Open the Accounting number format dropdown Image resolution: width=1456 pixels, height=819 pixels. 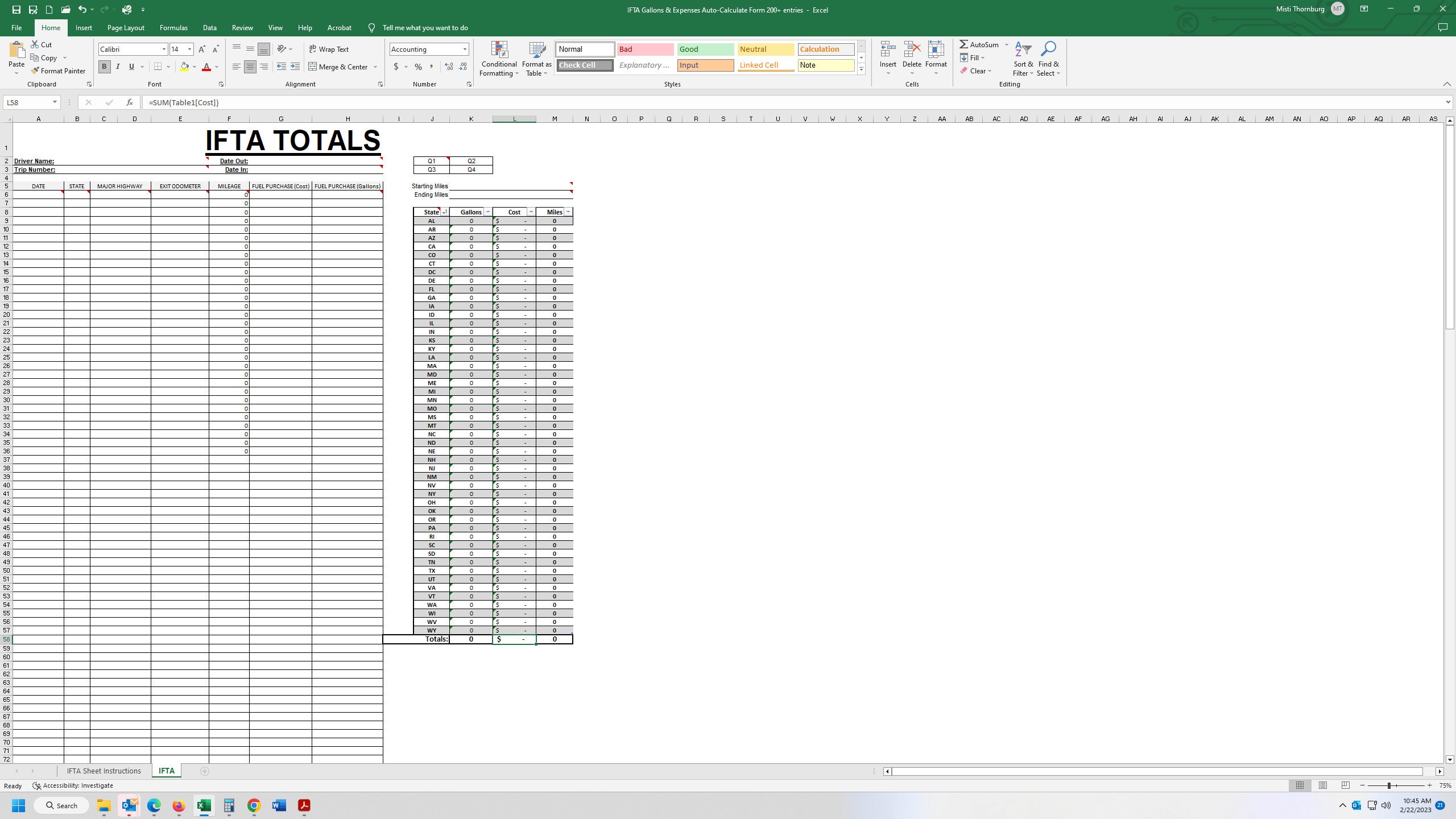[465, 49]
